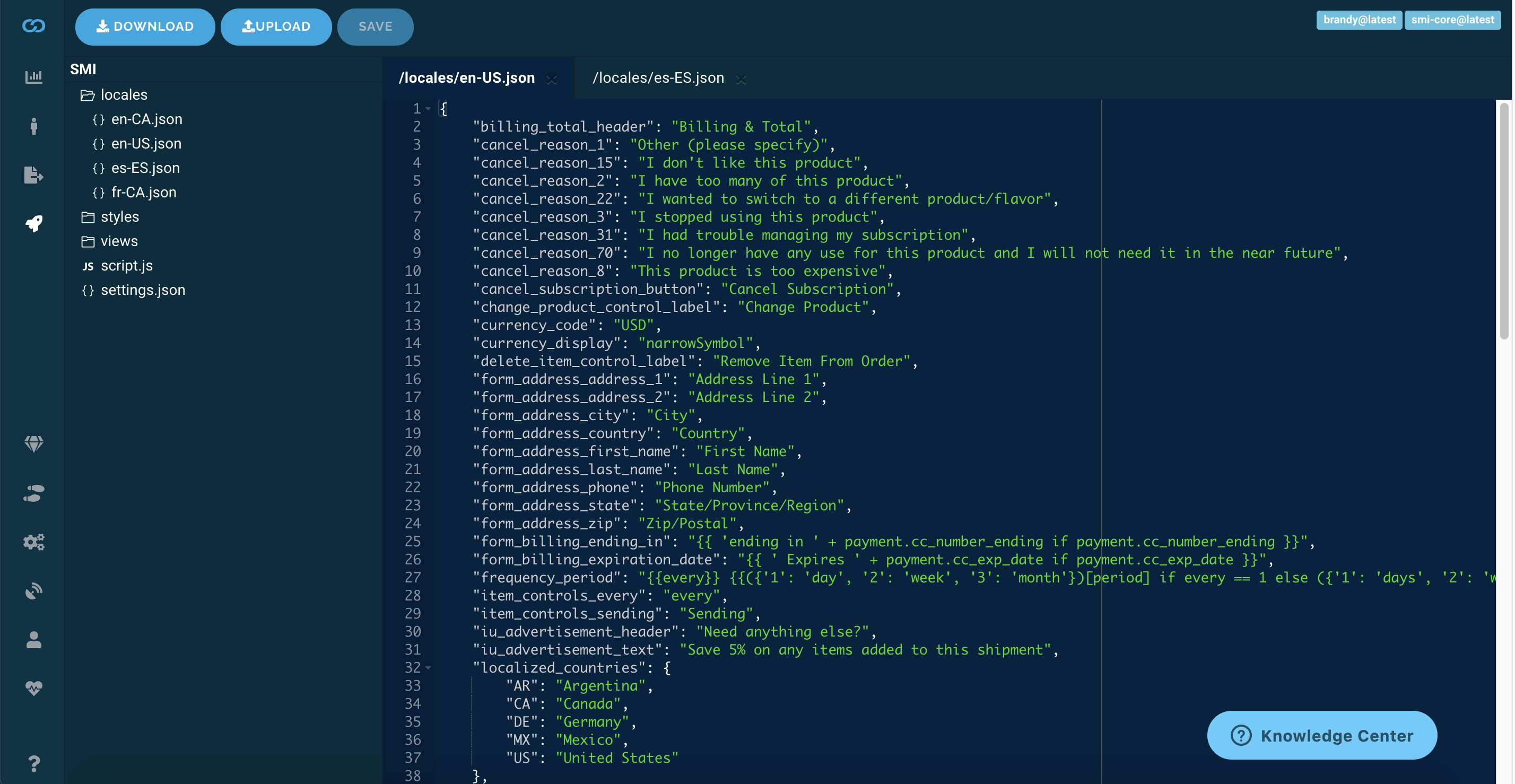Open fr-CA.json in the file tree

[x=144, y=193]
